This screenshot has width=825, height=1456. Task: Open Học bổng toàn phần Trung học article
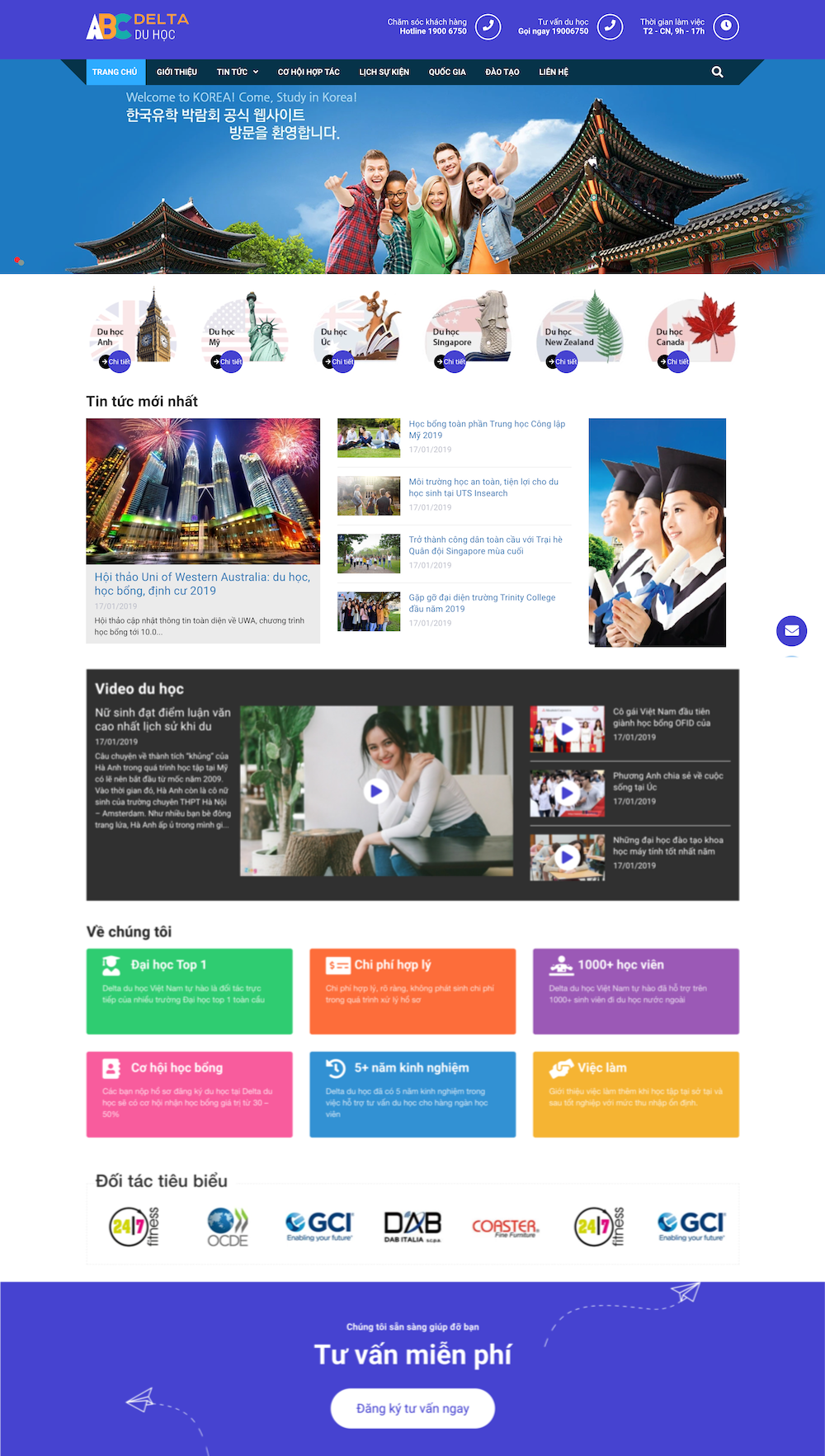tap(487, 430)
